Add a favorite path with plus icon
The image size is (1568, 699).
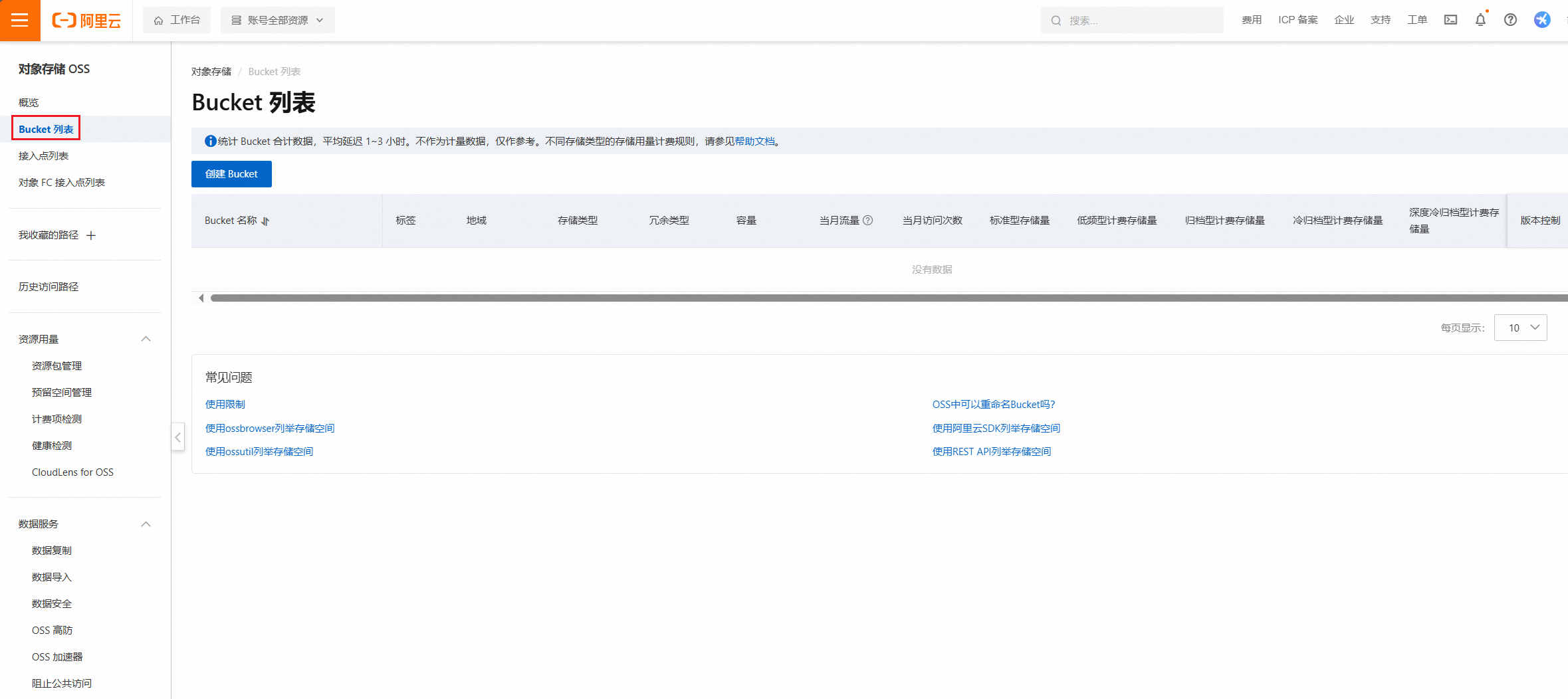point(91,235)
